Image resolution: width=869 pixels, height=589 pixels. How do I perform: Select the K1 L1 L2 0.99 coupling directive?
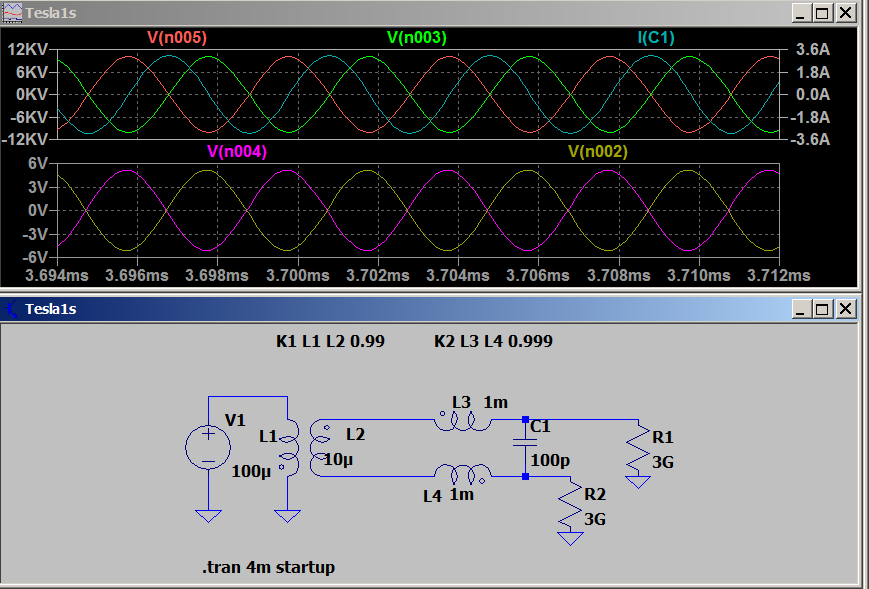click(x=330, y=341)
